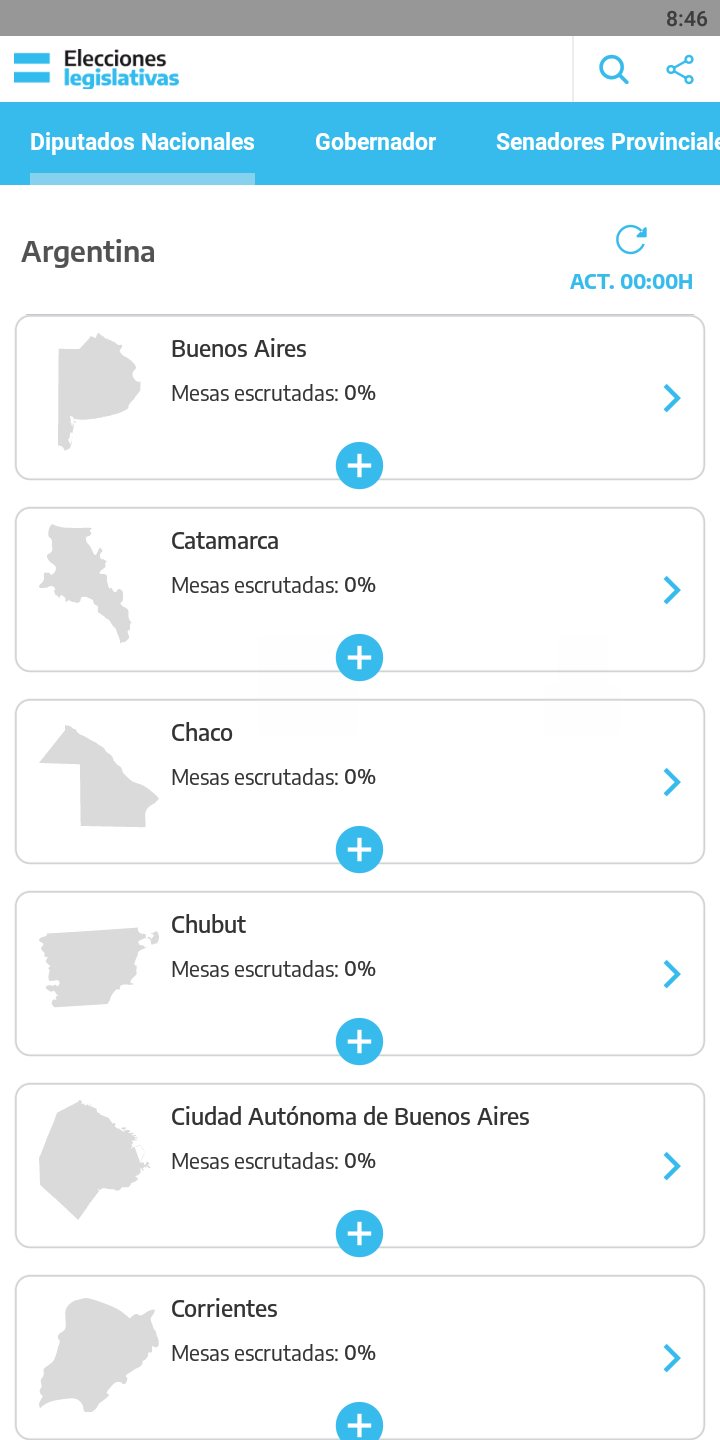Expand the Chaco card plus button

tap(359, 849)
